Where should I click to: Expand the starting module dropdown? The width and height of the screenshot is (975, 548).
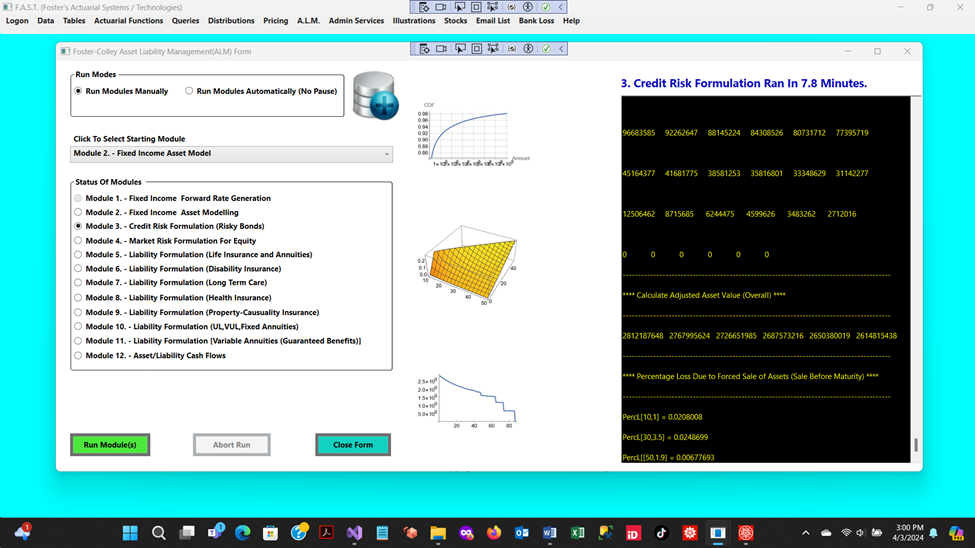pyautogui.click(x=386, y=154)
